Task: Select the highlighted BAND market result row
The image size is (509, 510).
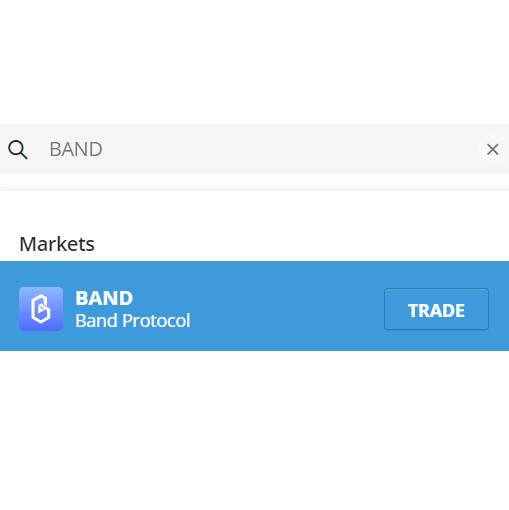Action: pos(254,306)
